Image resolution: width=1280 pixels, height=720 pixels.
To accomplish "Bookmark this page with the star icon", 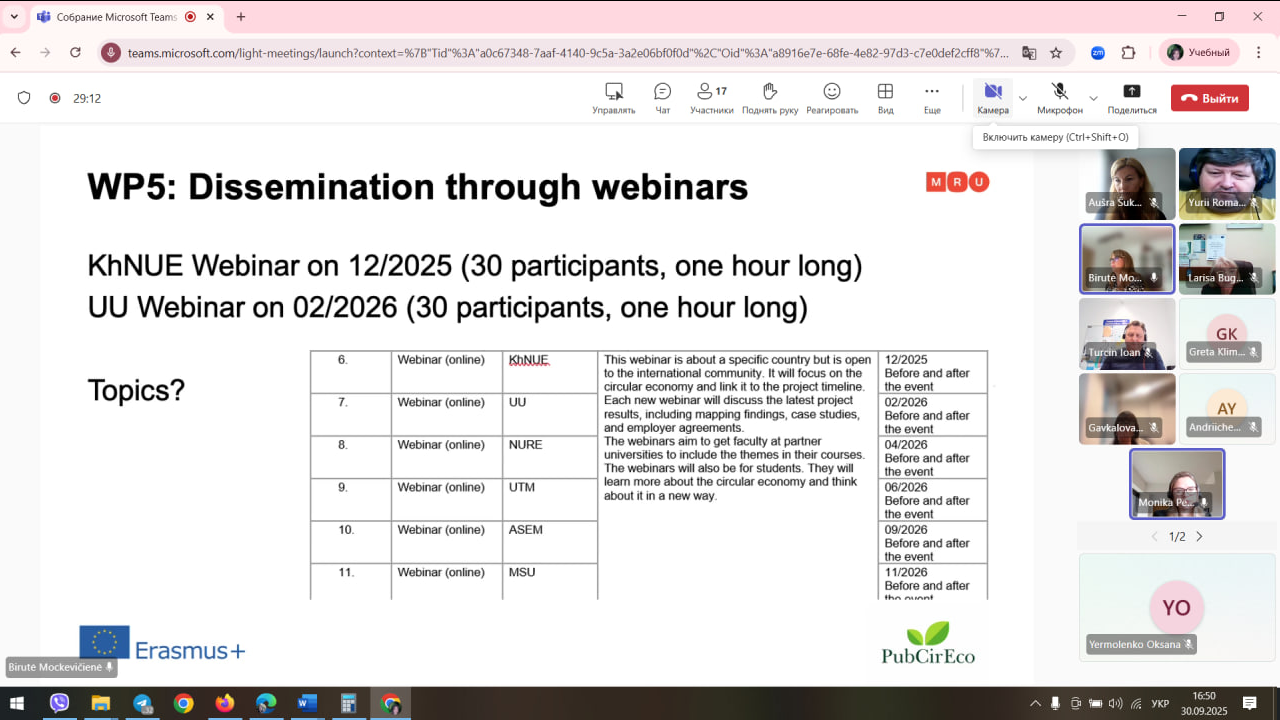I will click(1056, 53).
